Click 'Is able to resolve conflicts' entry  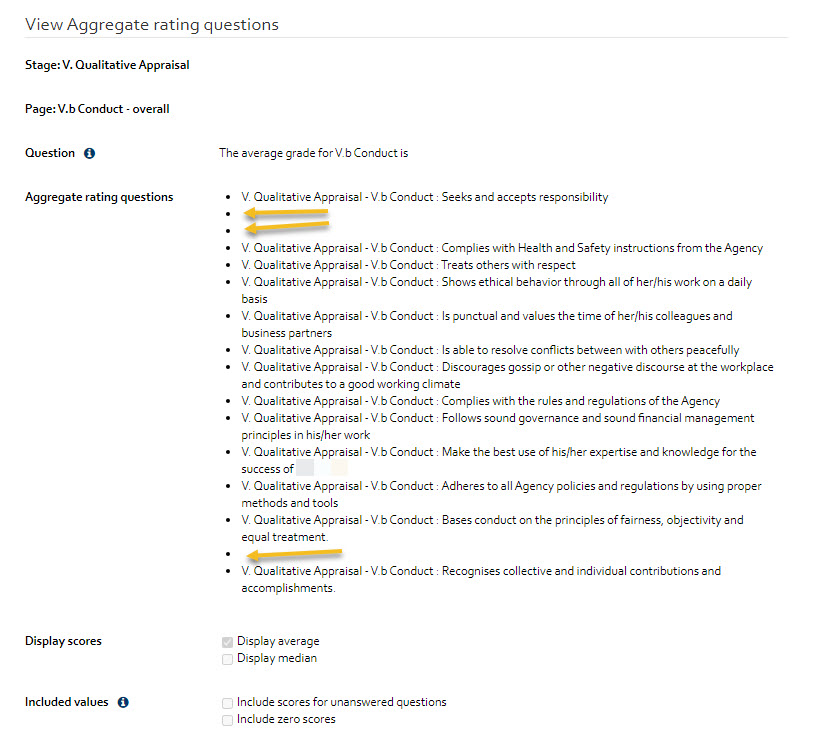click(x=490, y=350)
